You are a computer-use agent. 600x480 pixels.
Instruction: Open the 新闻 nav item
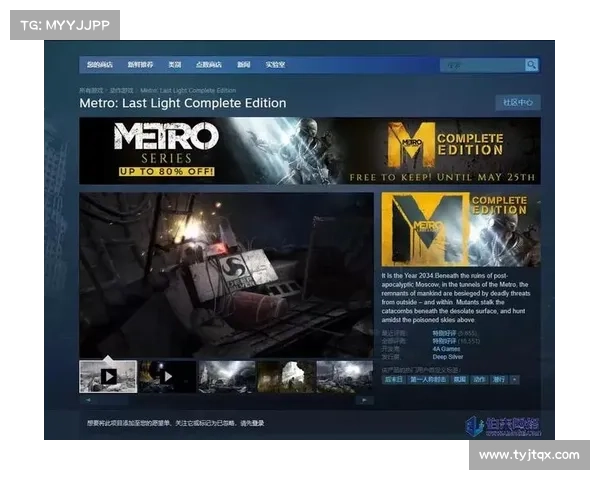[x=243, y=65]
